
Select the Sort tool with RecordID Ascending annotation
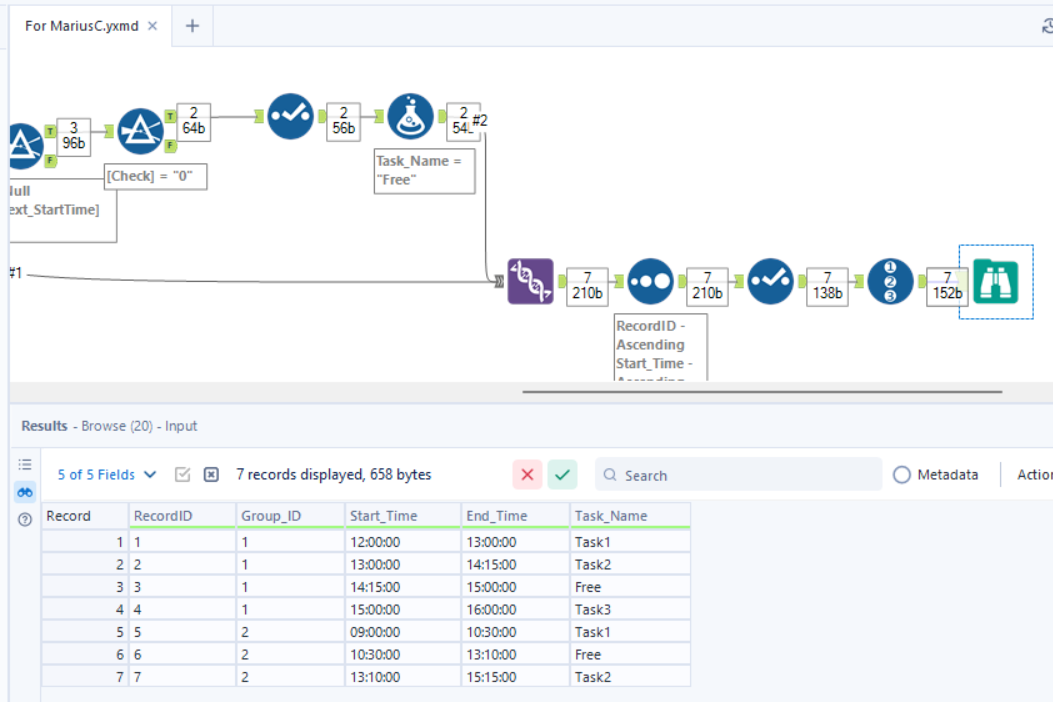(650, 282)
